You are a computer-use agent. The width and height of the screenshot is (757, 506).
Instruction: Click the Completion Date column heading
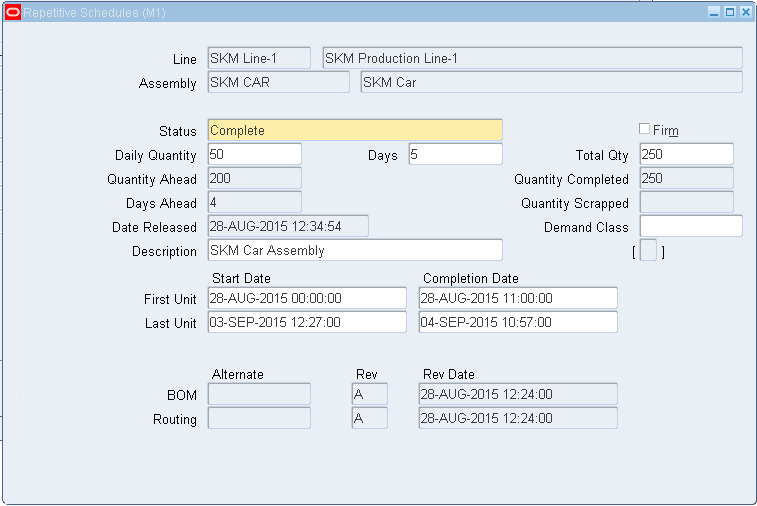(471, 279)
